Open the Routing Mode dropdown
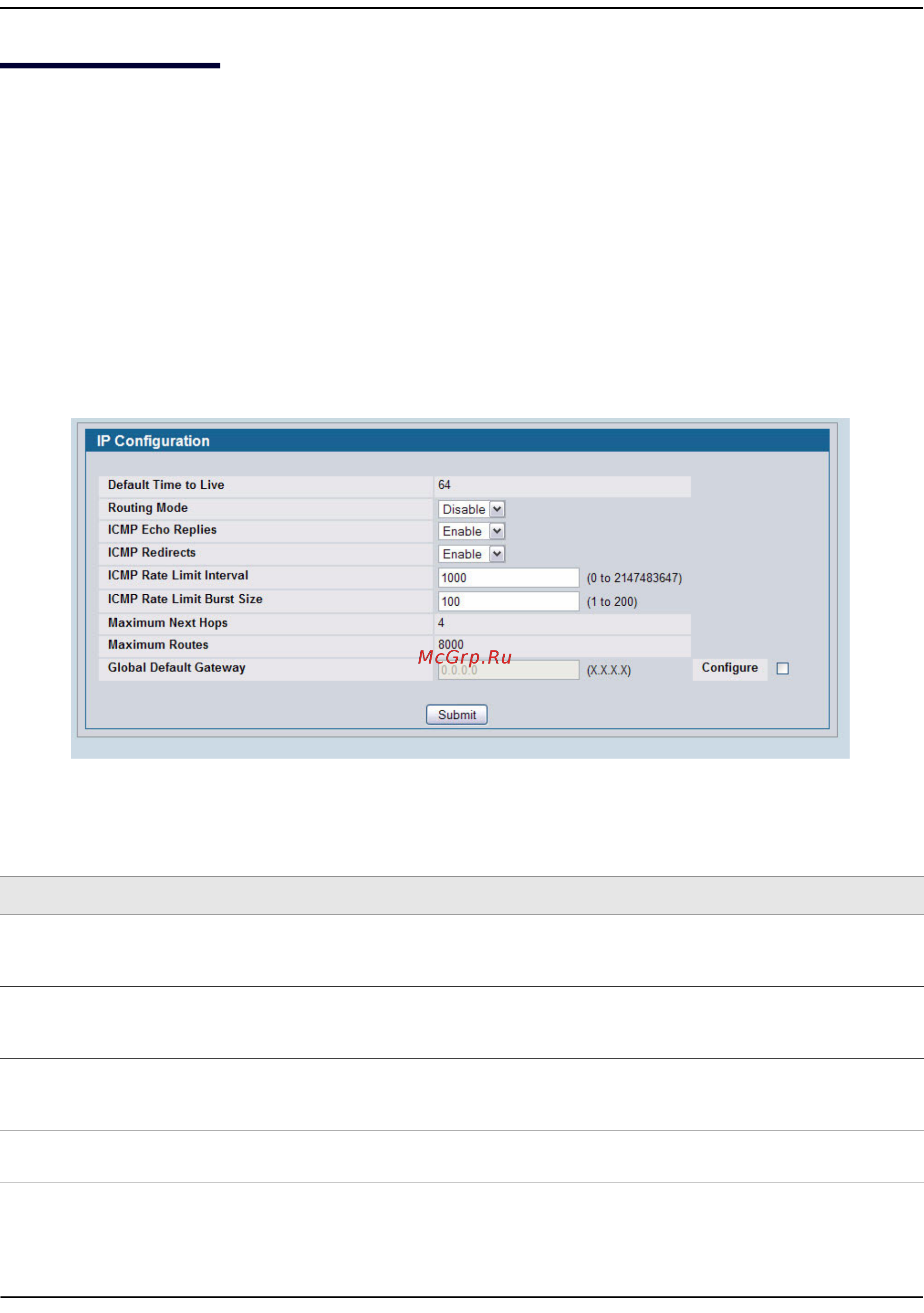924x1313 pixels. pyautogui.click(x=471, y=509)
